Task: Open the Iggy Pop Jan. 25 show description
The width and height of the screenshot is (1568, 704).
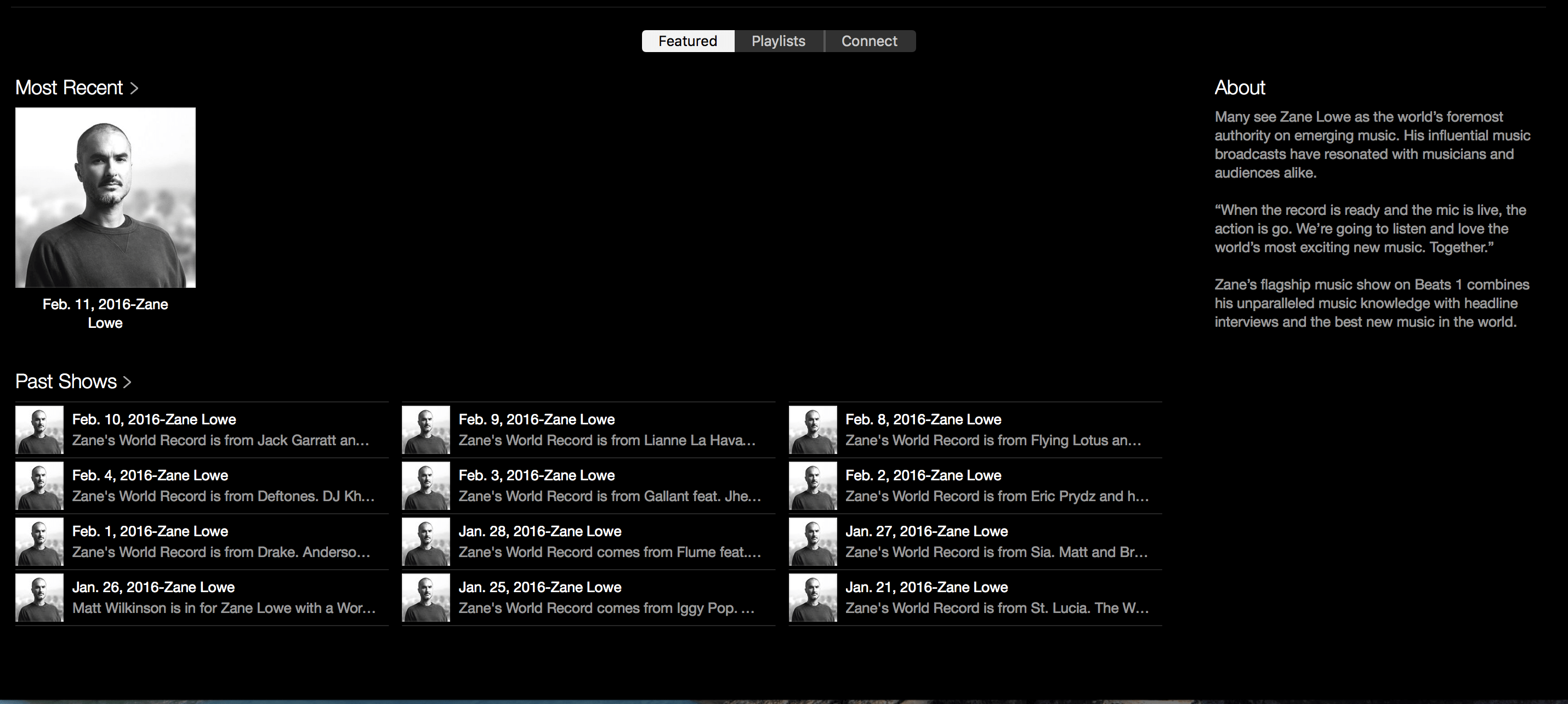Action: click(x=606, y=608)
